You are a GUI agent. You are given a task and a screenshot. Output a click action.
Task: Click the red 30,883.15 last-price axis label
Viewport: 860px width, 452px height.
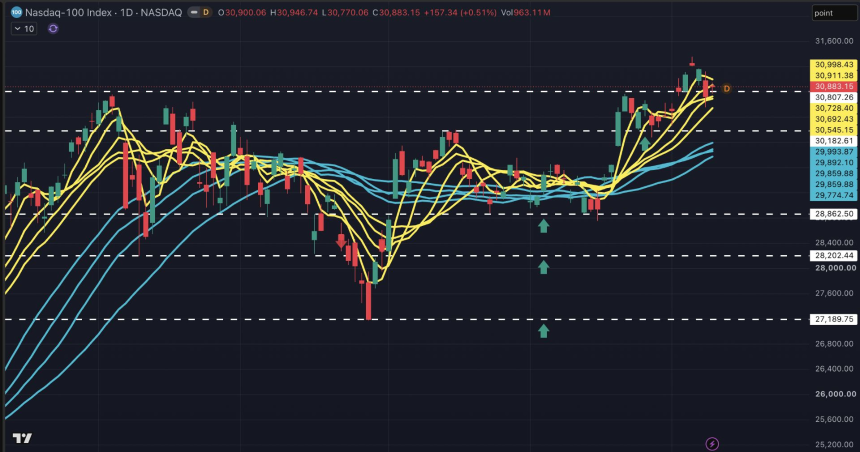coord(833,86)
